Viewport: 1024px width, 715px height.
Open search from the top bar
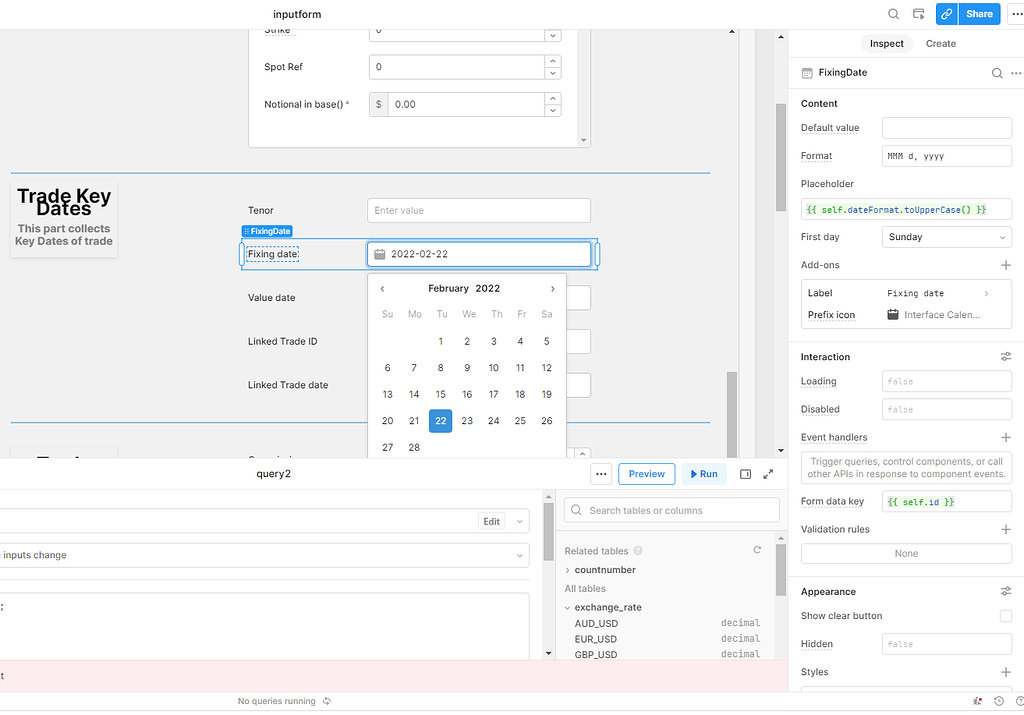coord(894,14)
